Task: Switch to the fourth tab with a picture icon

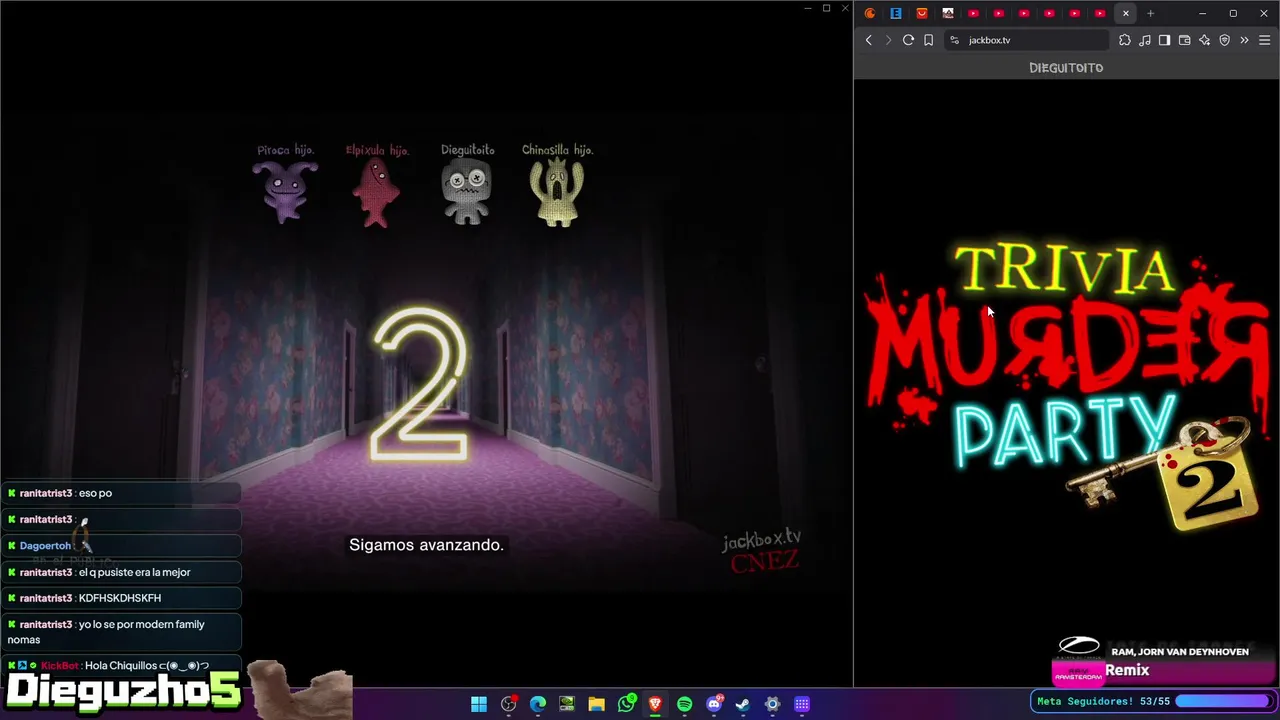Action: pyautogui.click(x=948, y=13)
